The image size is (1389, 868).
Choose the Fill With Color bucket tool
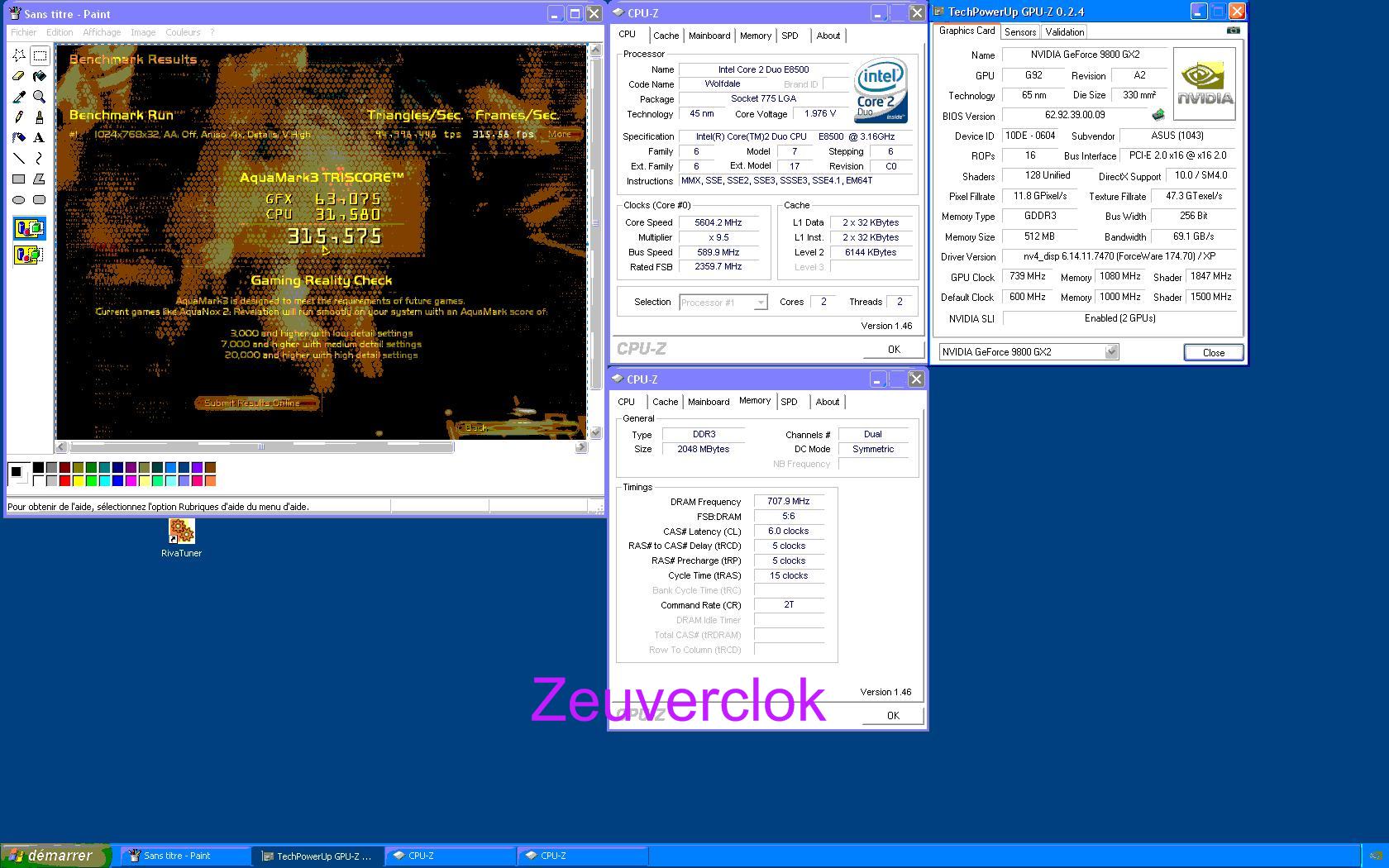pos(40,76)
